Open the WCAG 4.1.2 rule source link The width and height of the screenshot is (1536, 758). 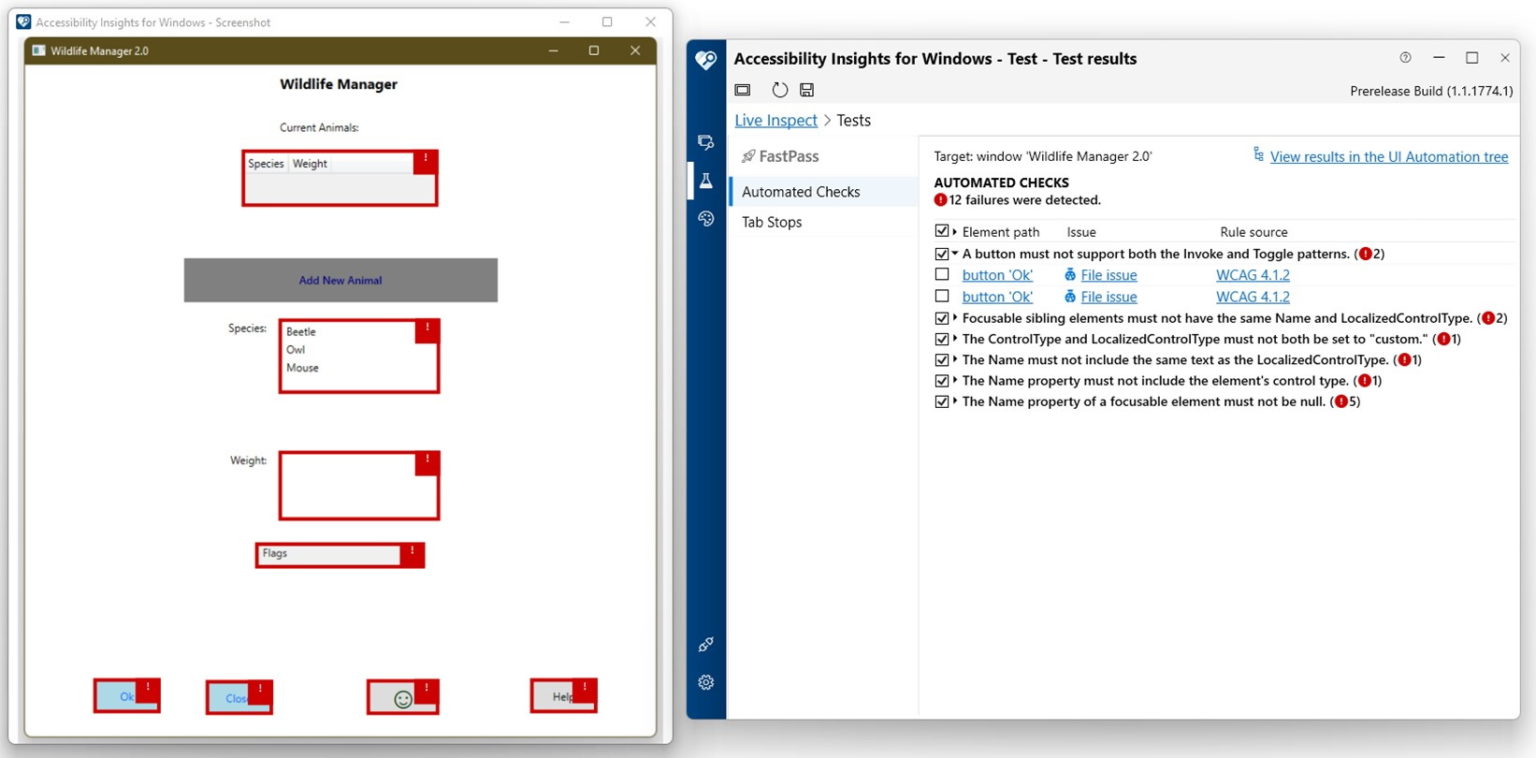(x=1253, y=274)
